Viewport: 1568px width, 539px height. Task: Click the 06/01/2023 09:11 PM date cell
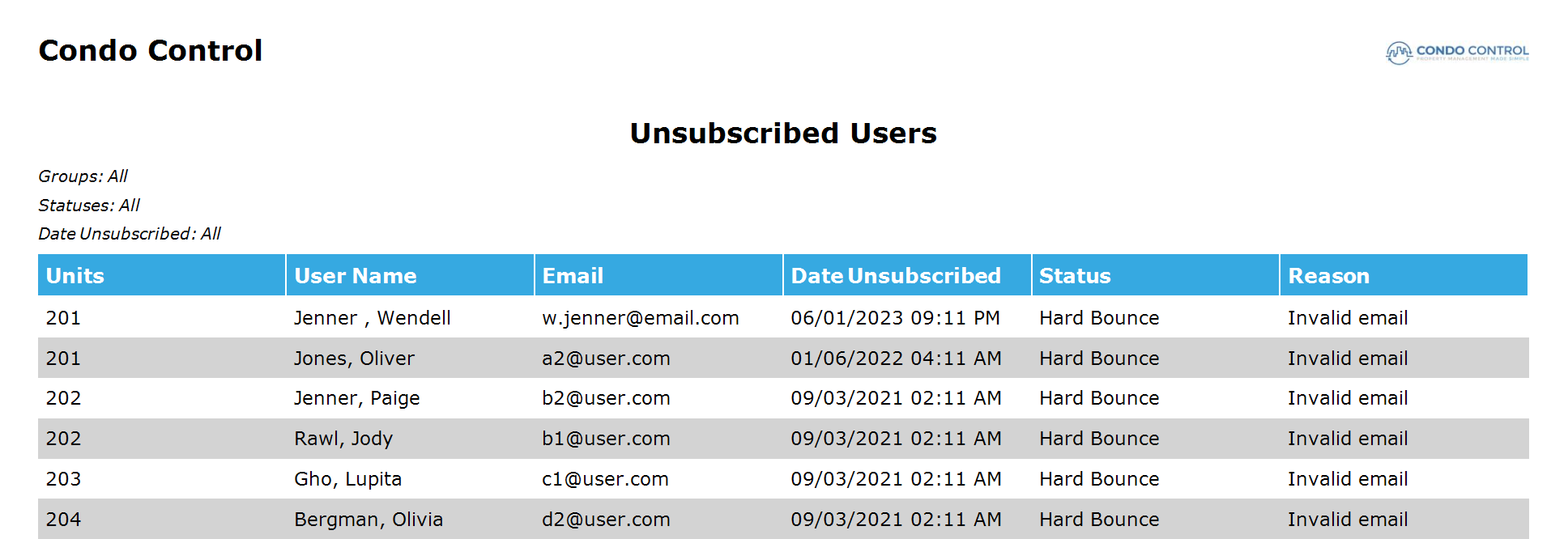pyautogui.click(x=895, y=318)
